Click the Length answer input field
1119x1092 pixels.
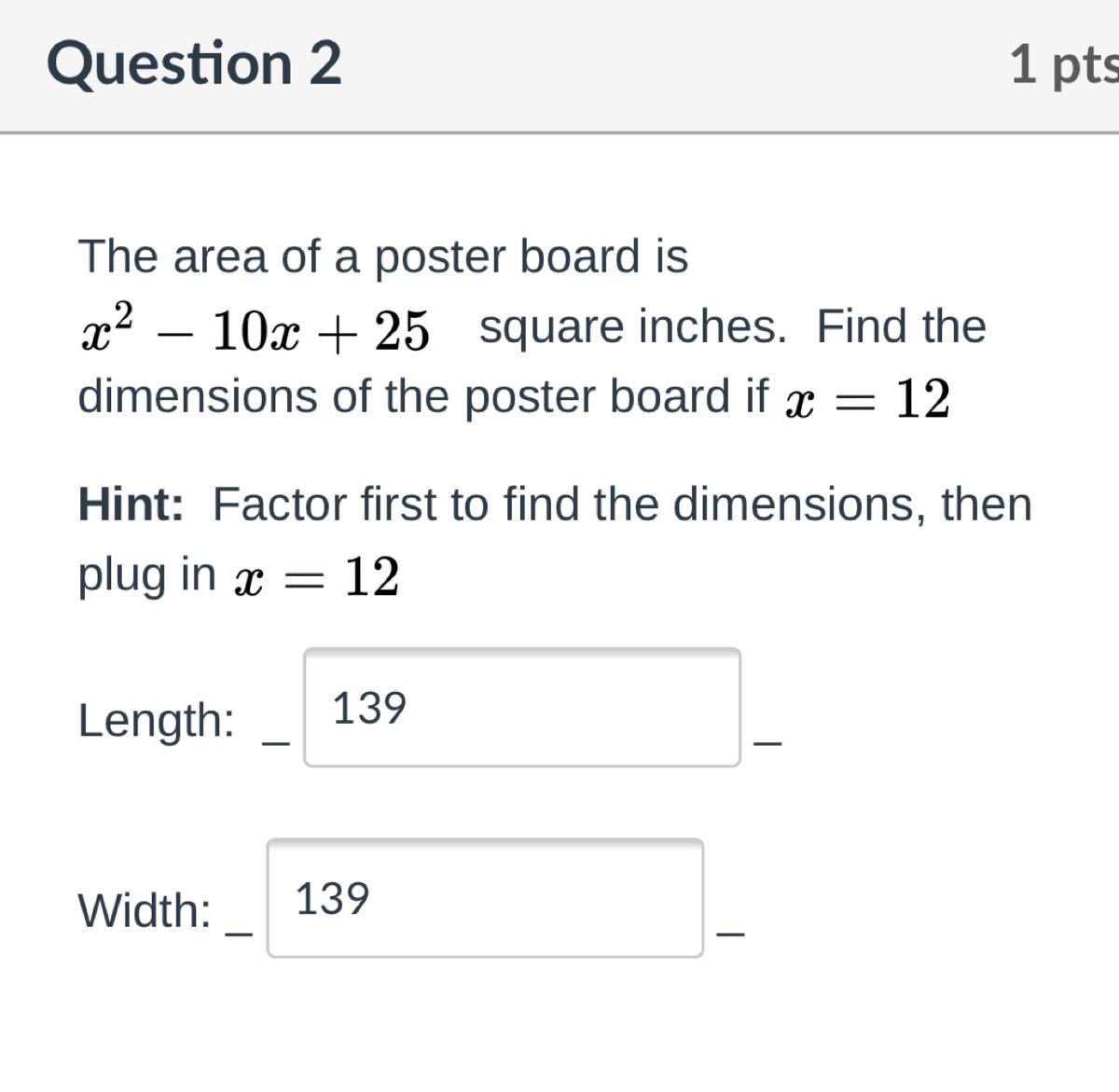[x=522, y=708]
